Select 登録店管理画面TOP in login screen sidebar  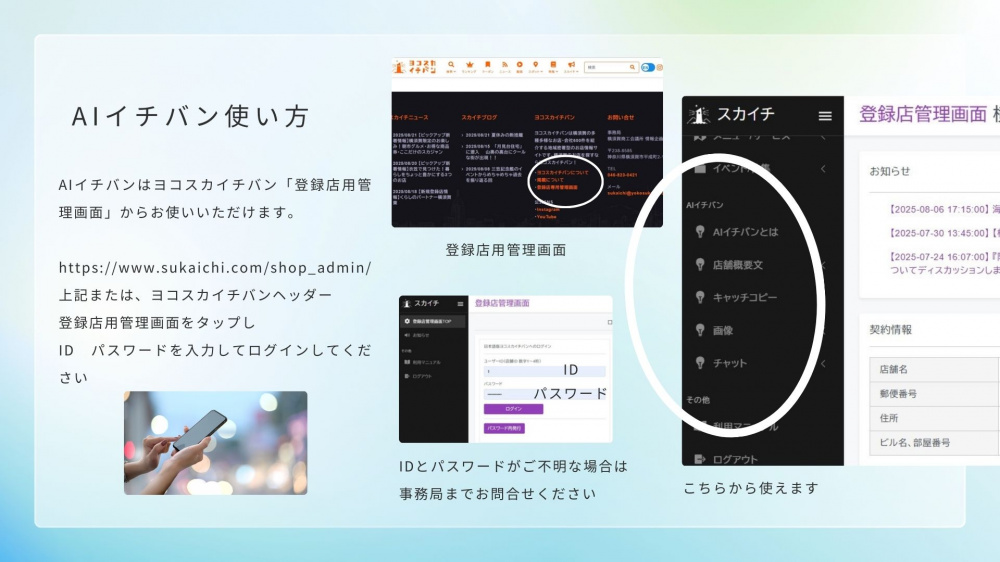pos(432,322)
